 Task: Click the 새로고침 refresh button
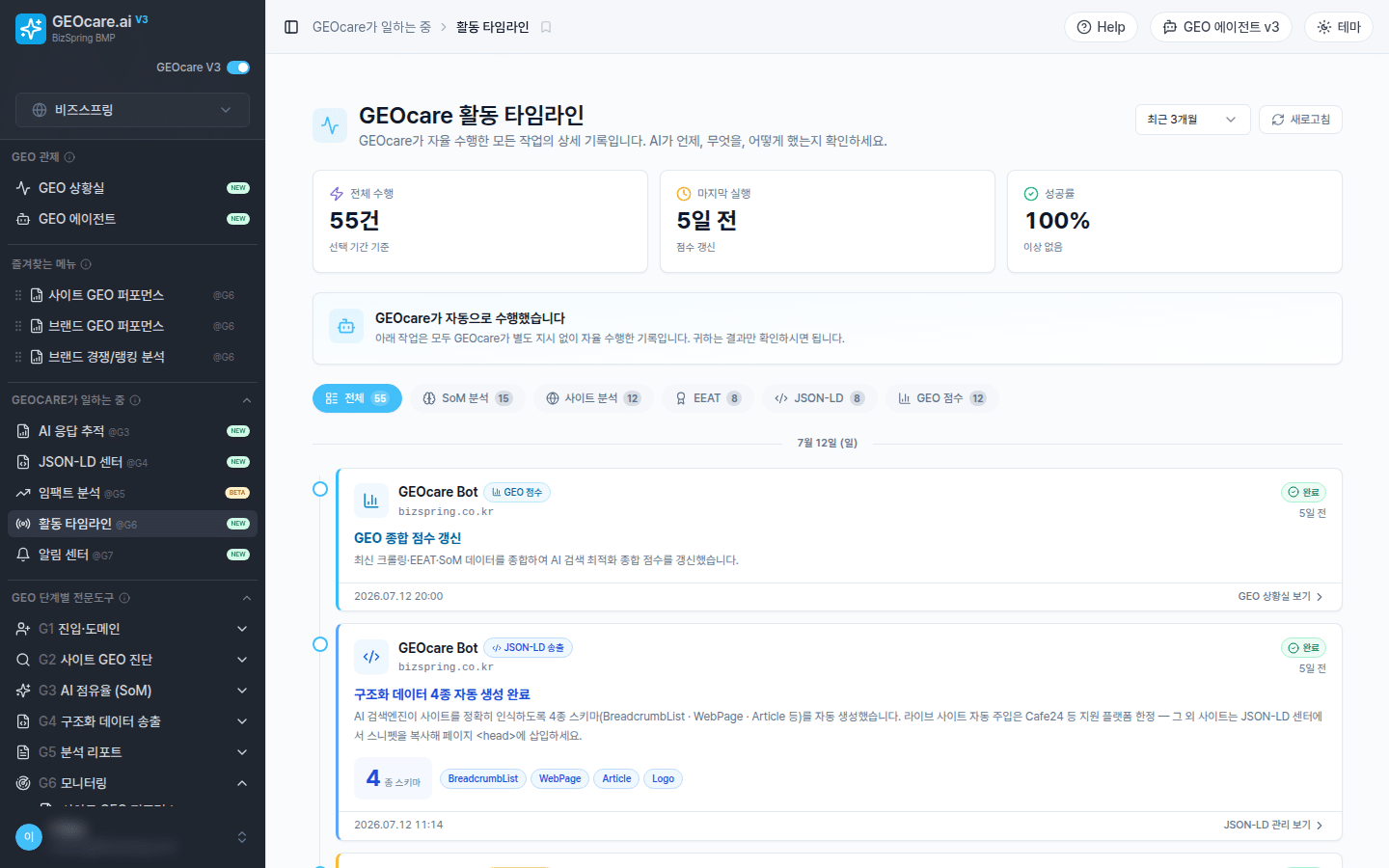tap(1300, 120)
